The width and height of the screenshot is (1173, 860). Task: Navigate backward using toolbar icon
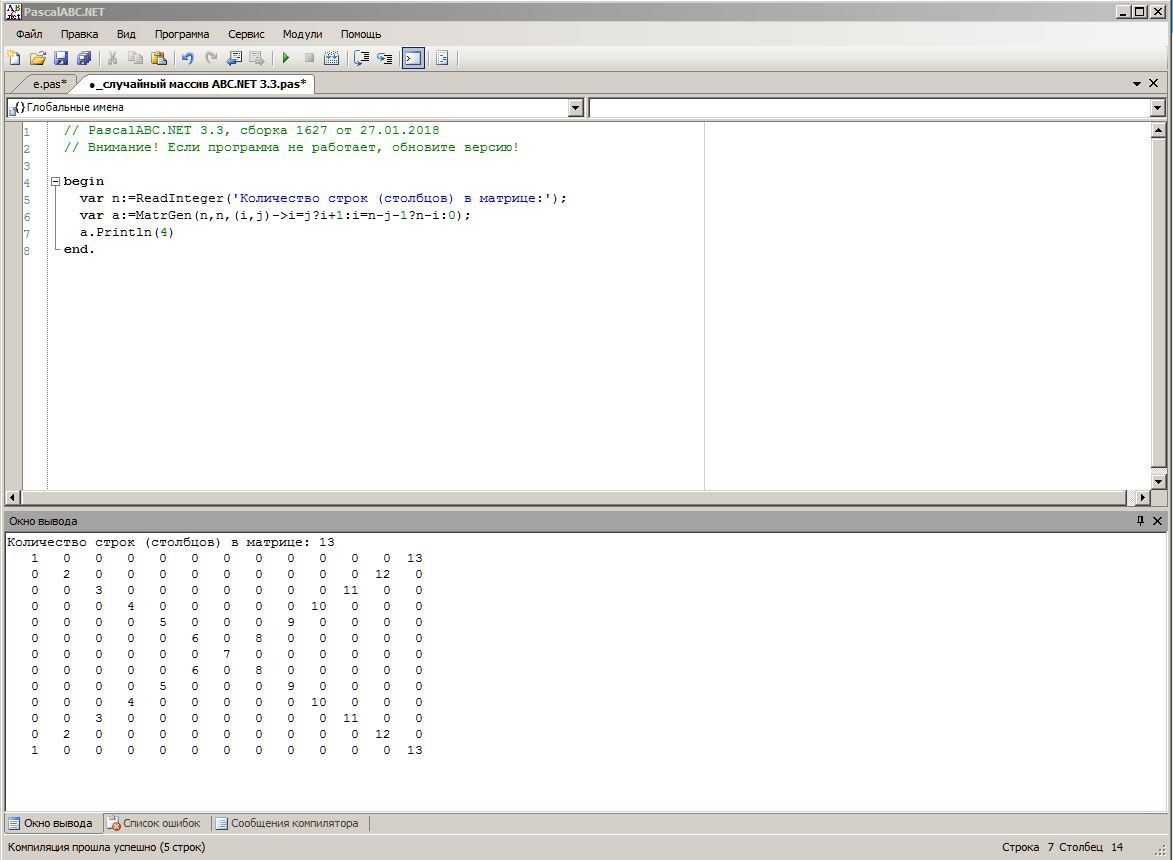[234, 58]
